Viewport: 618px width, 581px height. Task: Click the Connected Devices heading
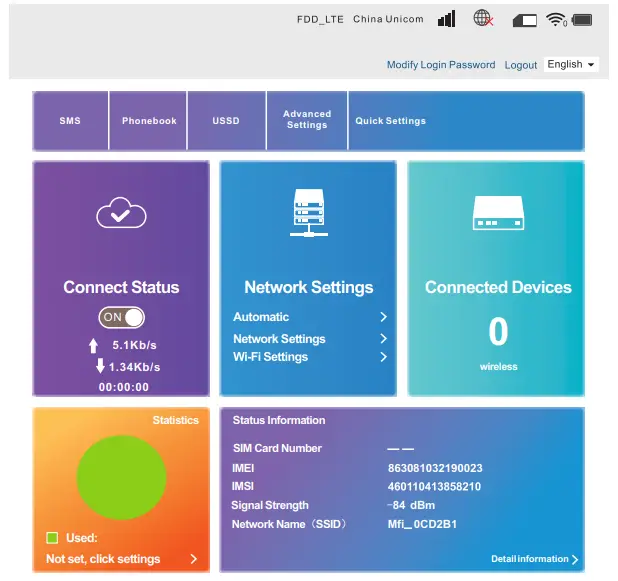point(498,287)
